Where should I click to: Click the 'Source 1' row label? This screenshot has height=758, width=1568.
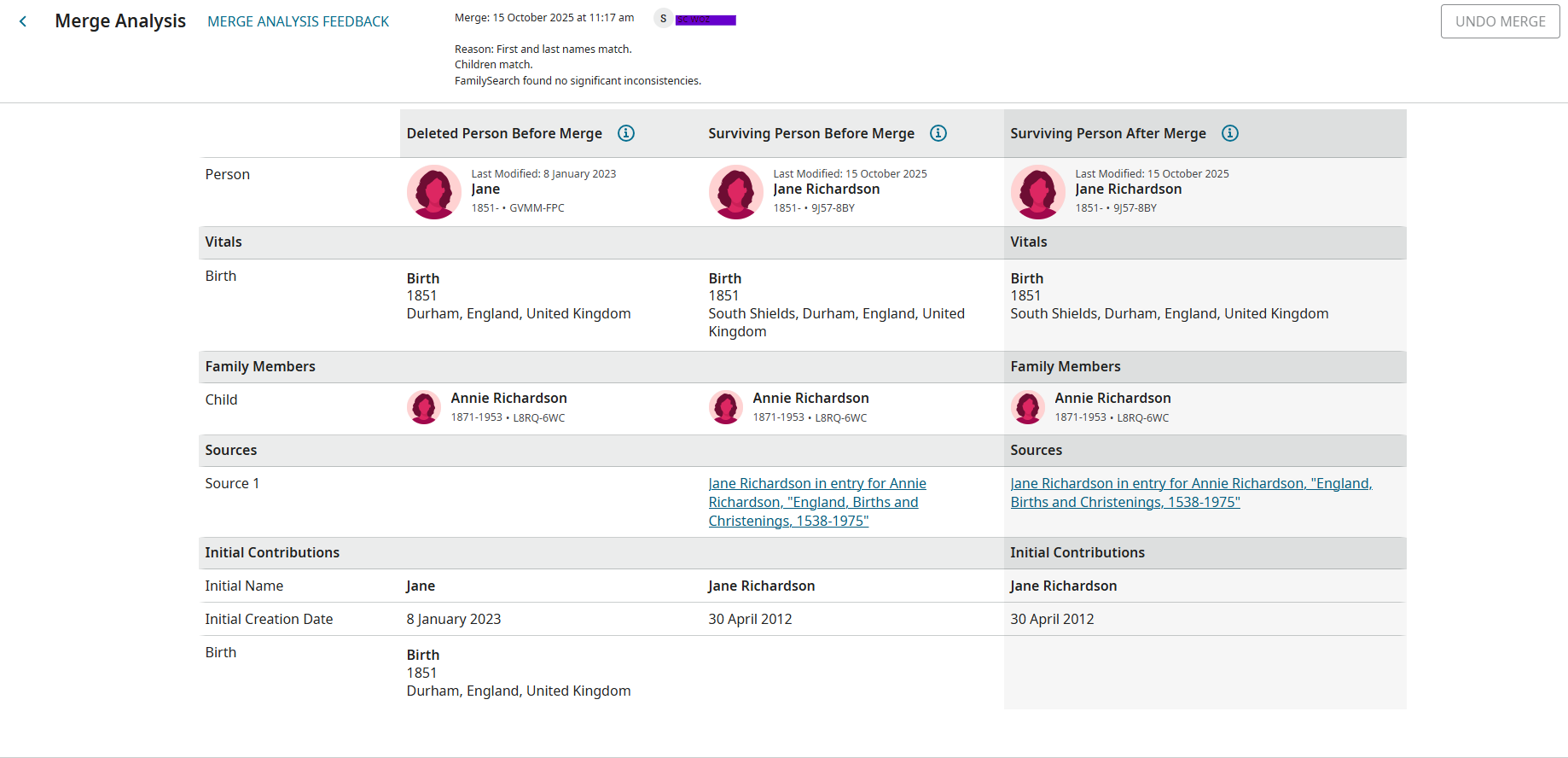coord(232,484)
